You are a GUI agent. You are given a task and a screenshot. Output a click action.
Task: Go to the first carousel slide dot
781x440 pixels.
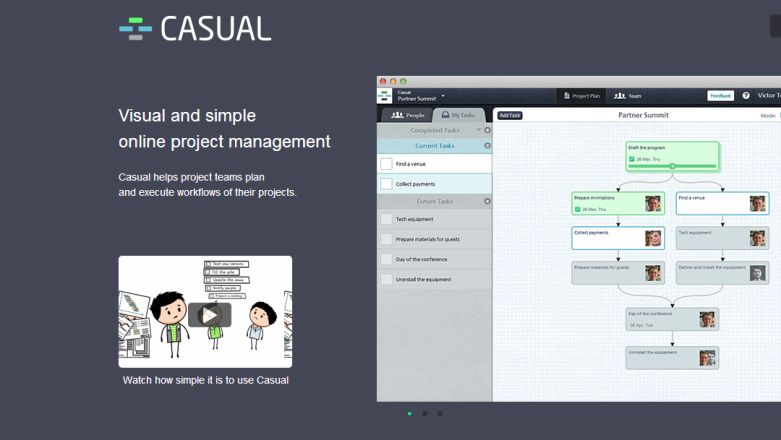tap(409, 414)
